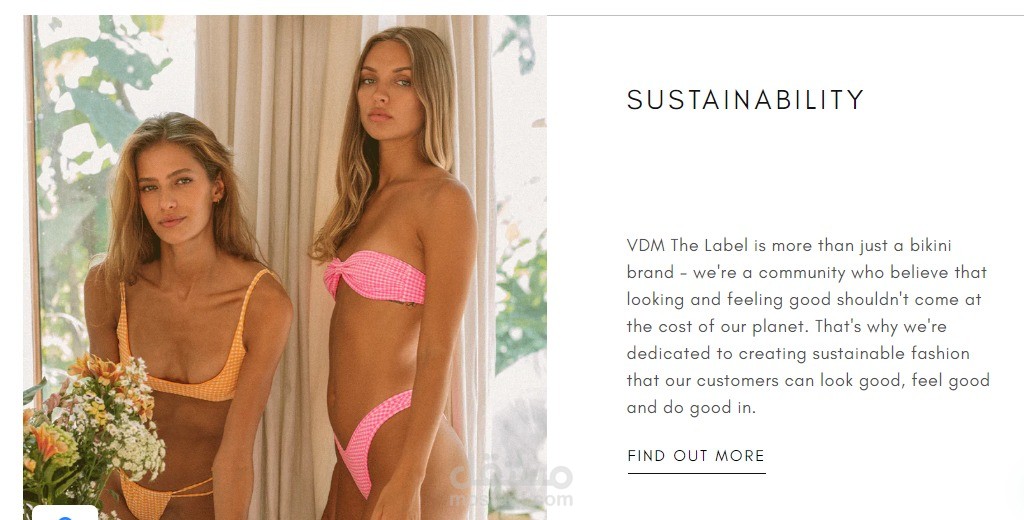1024x520 pixels.
Task: Select the sustainability banner photo
Action: click(x=285, y=267)
